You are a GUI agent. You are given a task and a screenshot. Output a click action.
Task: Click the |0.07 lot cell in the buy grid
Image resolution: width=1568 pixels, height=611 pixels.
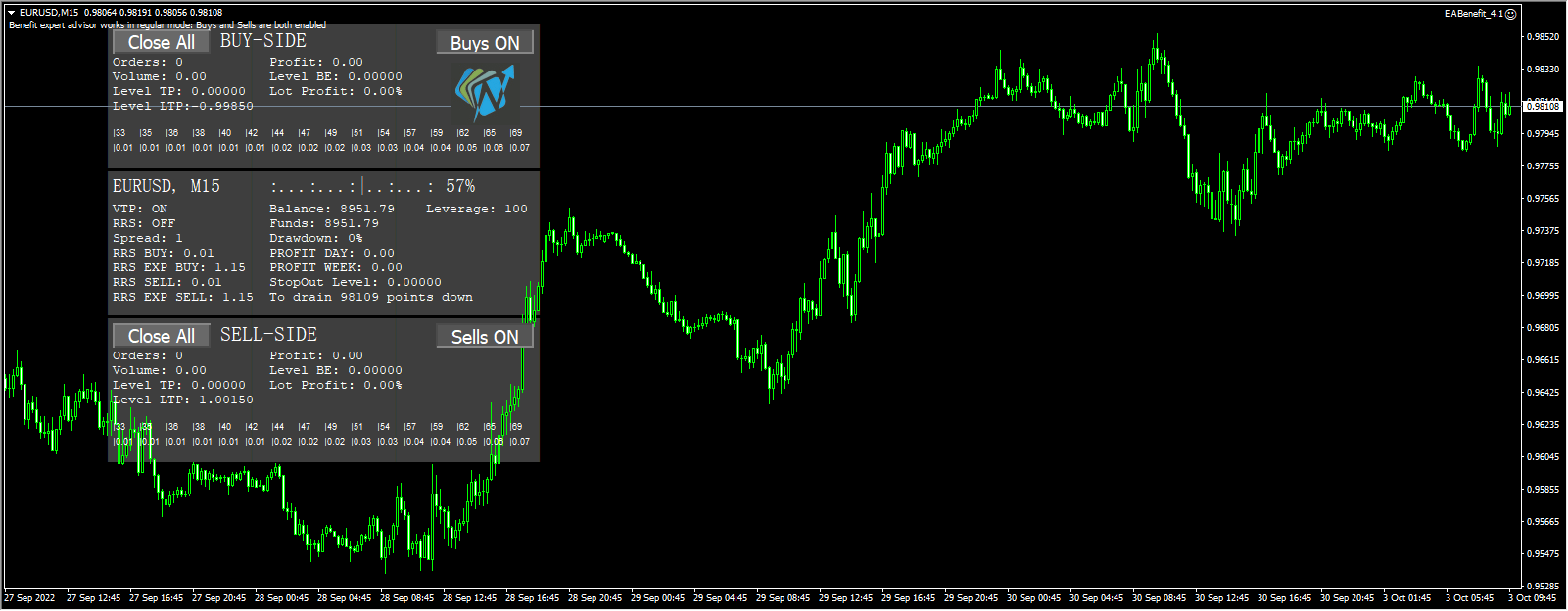tap(519, 148)
